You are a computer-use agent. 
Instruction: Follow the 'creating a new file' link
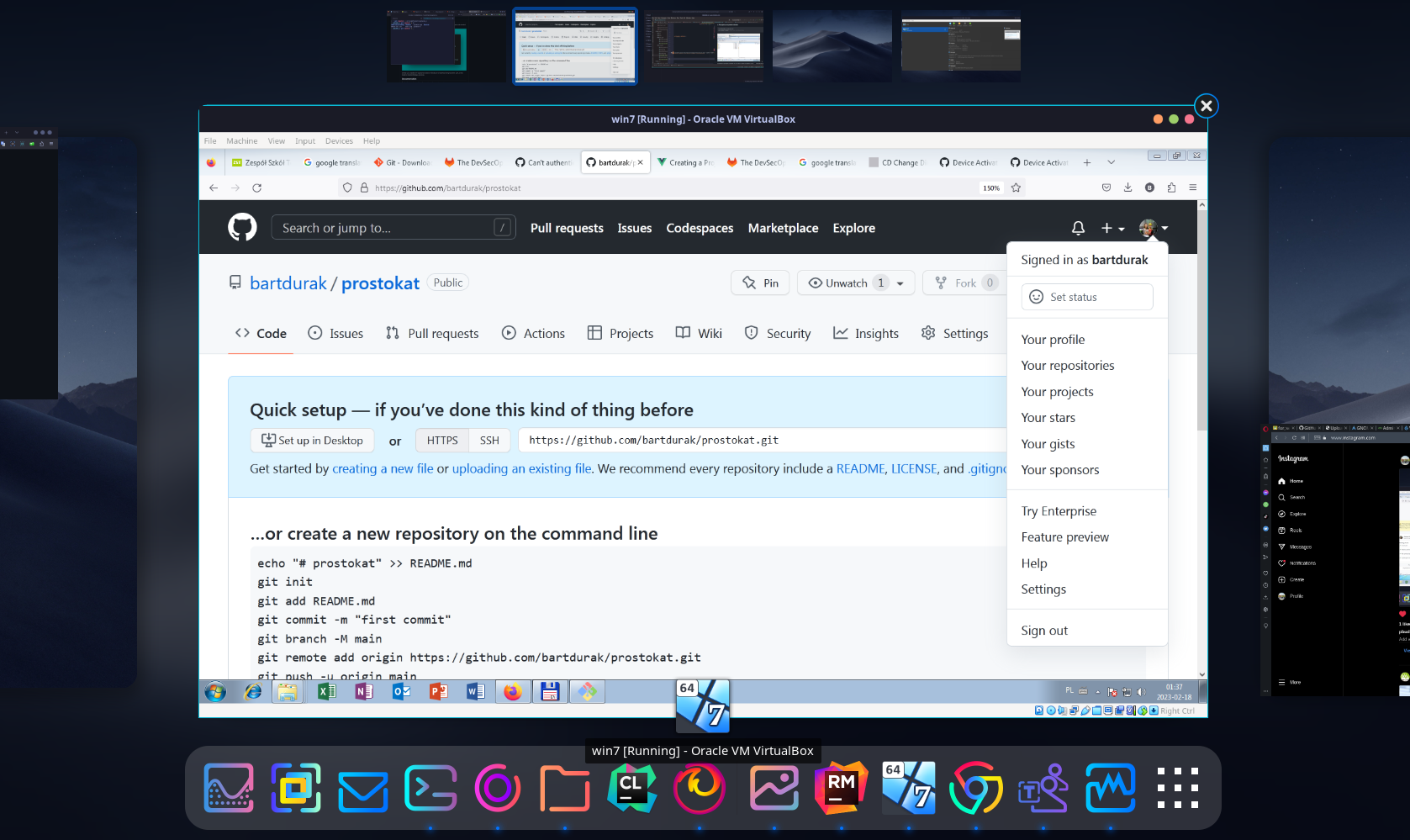pyautogui.click(x=383, y=469)
